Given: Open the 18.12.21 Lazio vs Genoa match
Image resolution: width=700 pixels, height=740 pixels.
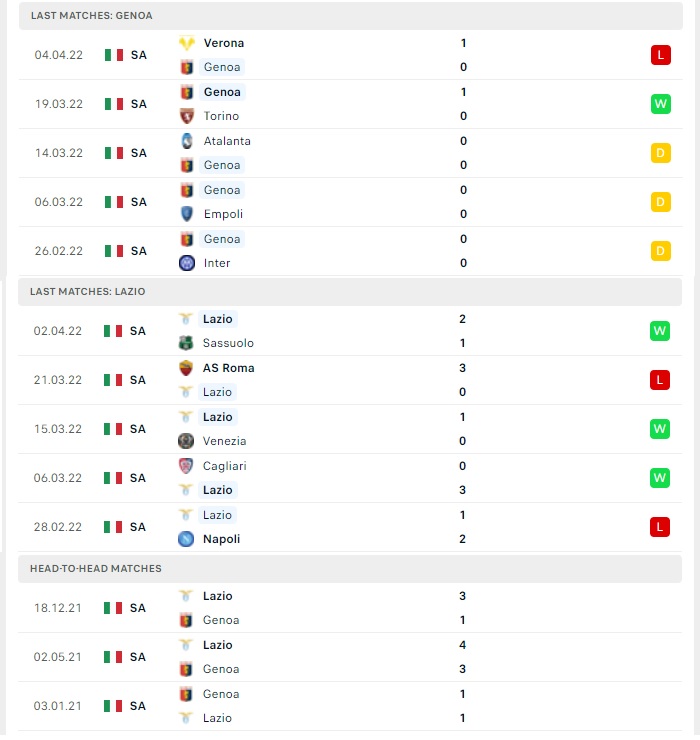Looking at the screenshot, I should 350,608.
